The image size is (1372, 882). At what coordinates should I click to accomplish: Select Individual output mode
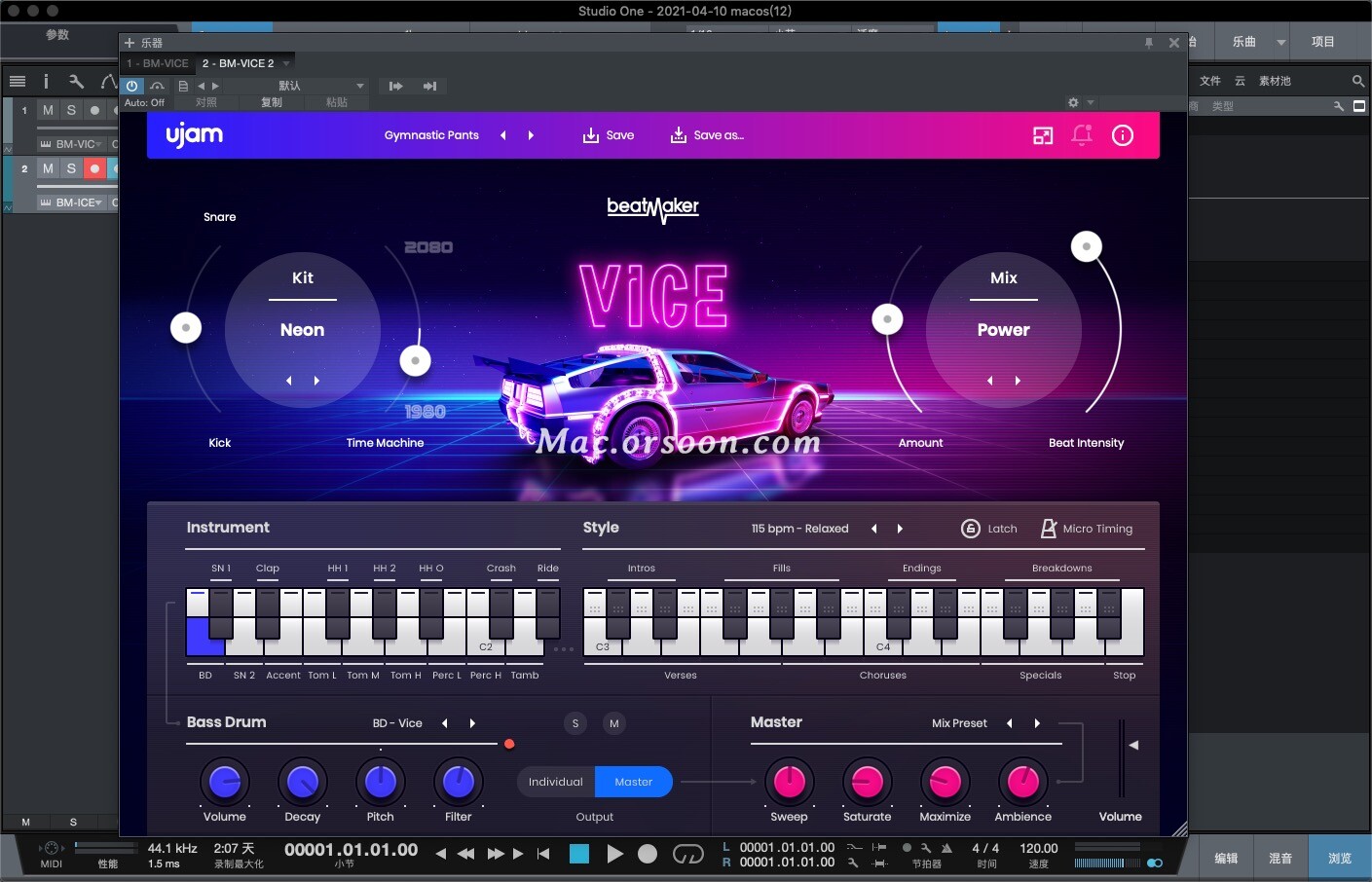click(556, 782)
